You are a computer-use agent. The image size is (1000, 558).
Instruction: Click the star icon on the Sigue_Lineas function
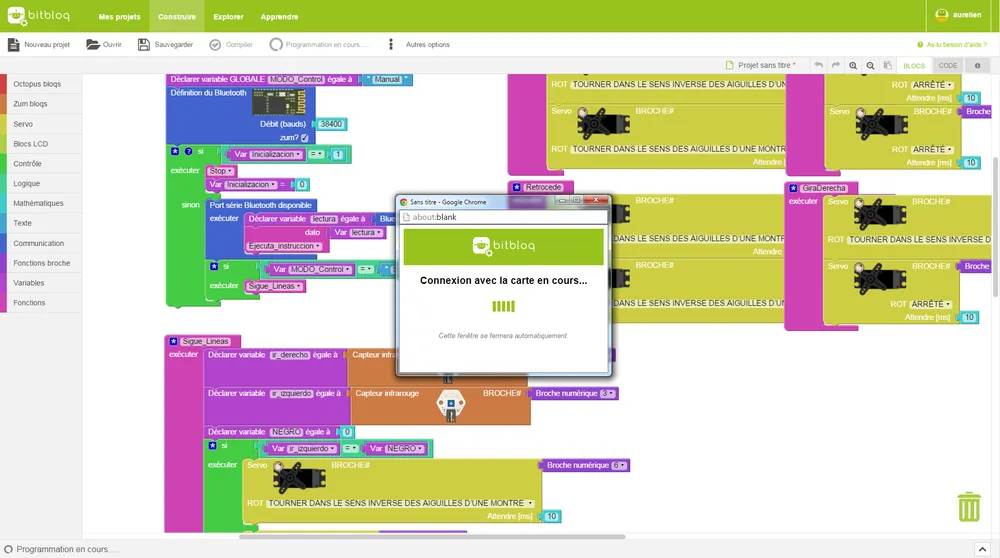click(173, 341)
